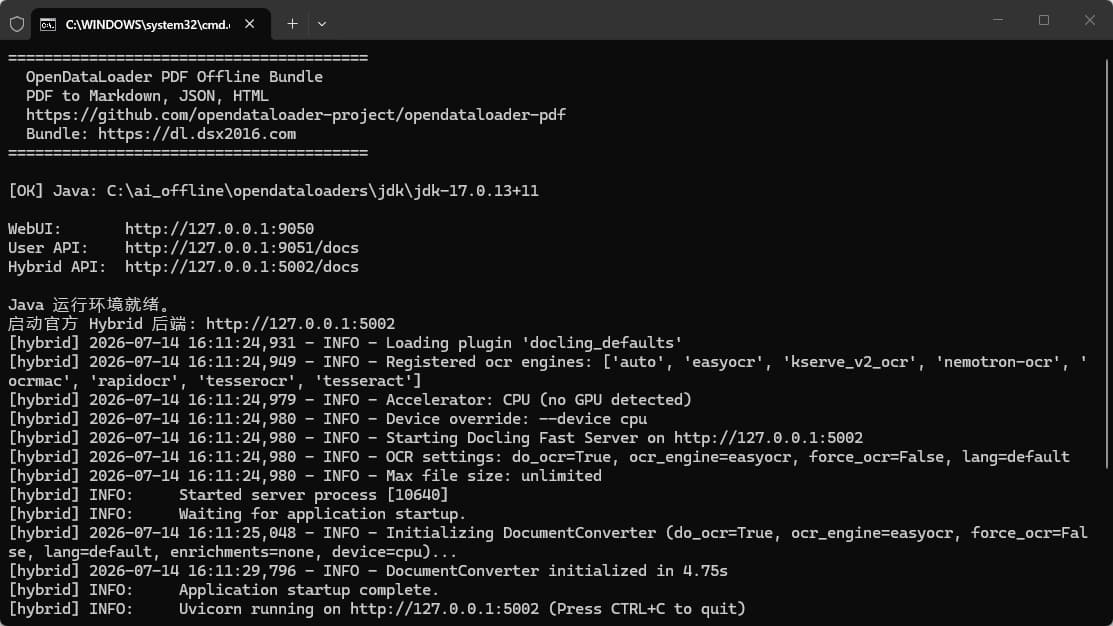Select the C:\WINDOWS\system32\cmd tab
This screenshot has width=1113, height=626.
(x=148, y=25)
